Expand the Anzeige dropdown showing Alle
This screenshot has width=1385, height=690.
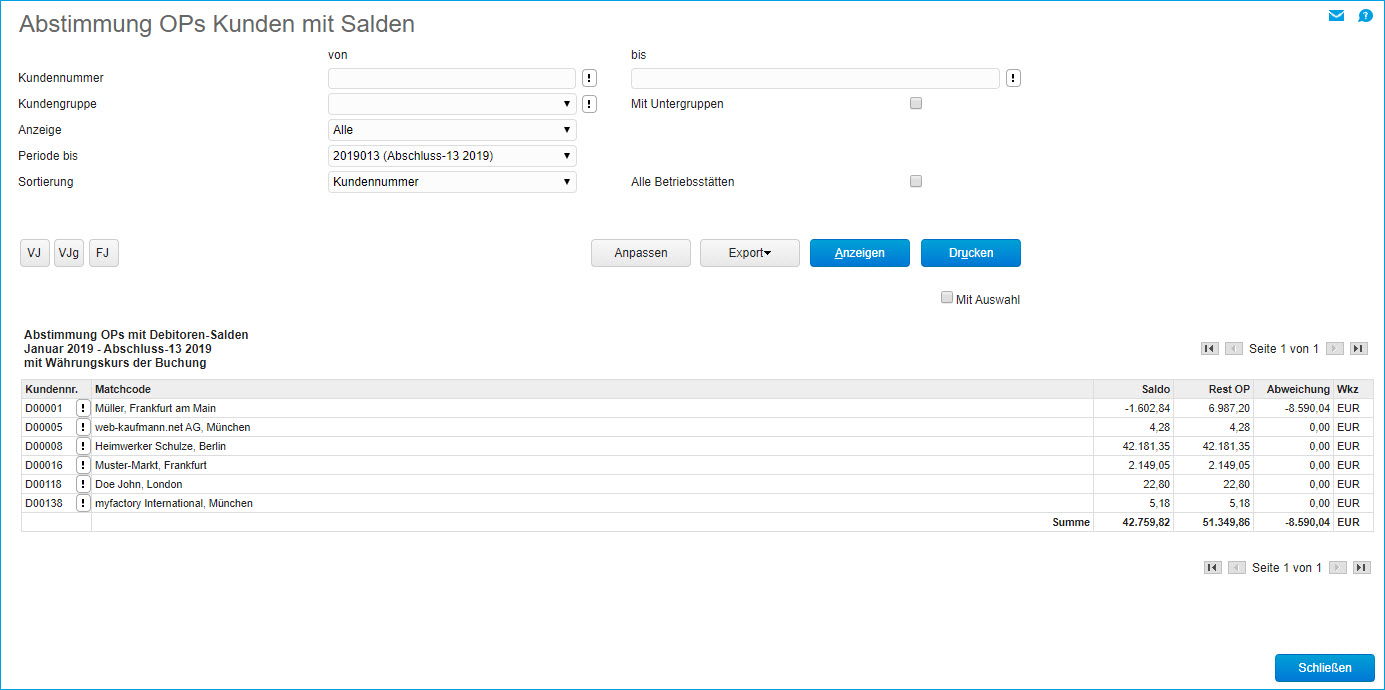point(452,130)
